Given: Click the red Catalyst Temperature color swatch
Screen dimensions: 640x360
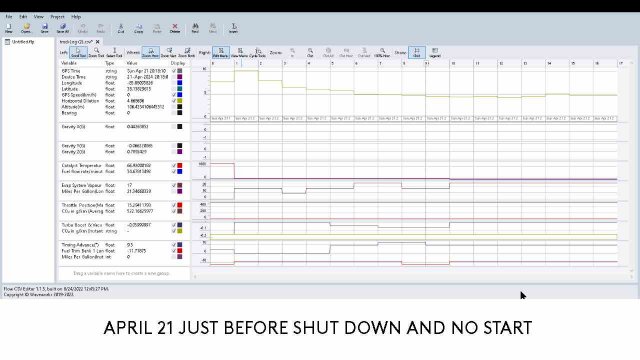Looking at the screenshot, I should point(180,166).
